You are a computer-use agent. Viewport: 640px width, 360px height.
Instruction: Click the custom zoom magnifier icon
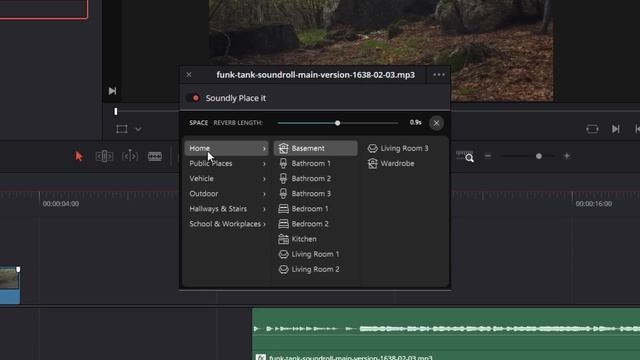pos(465,156)
